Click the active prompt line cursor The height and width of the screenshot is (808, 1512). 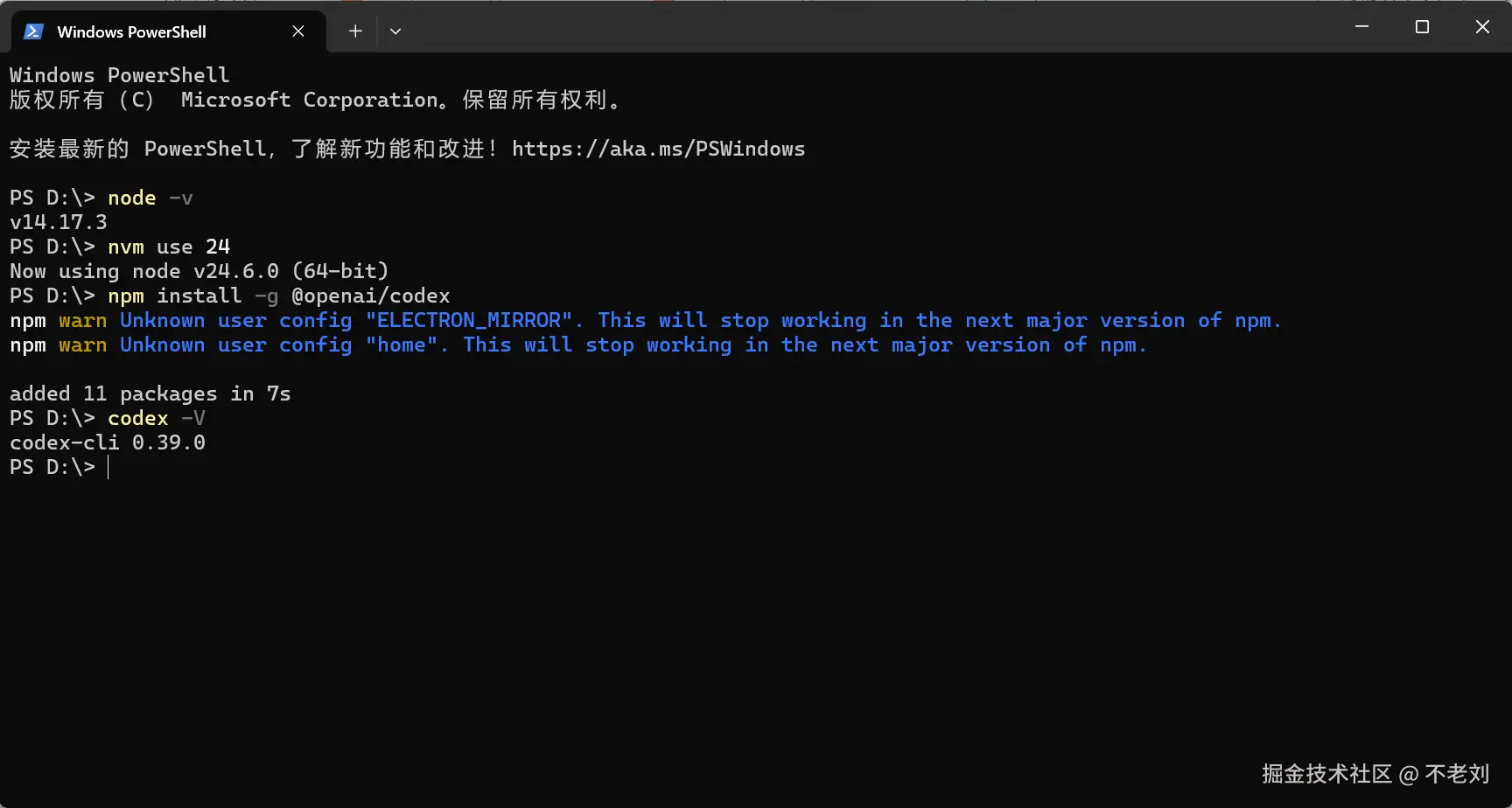tap(108, 467)
